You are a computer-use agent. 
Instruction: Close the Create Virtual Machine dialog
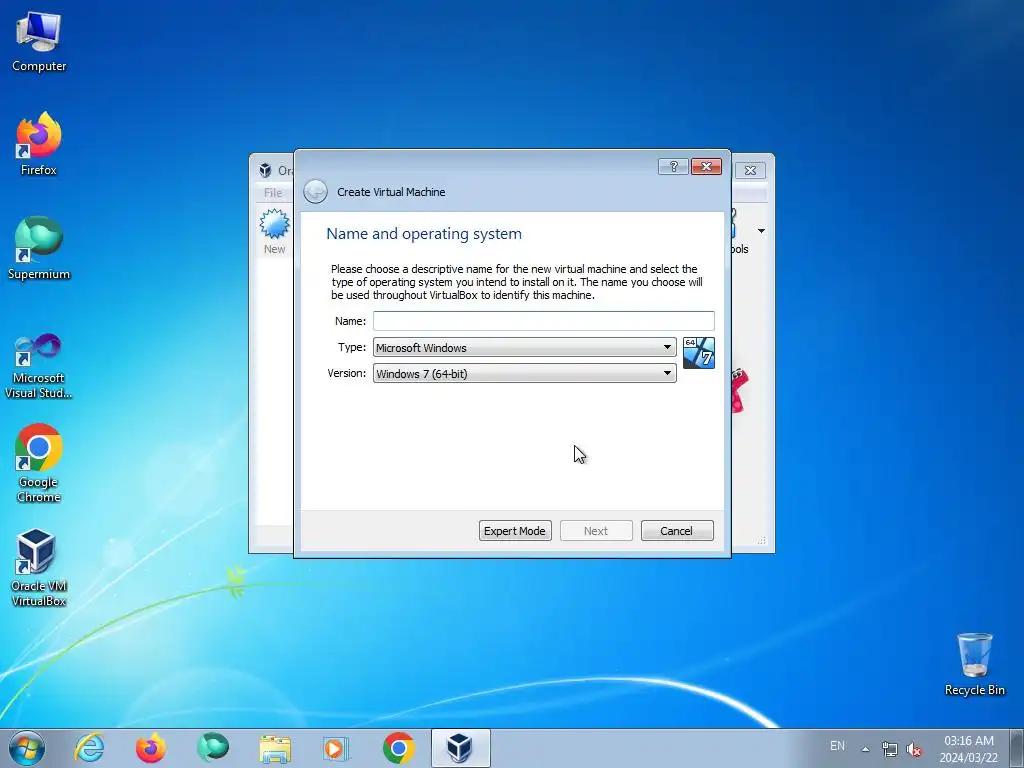[x=706, y=167]
